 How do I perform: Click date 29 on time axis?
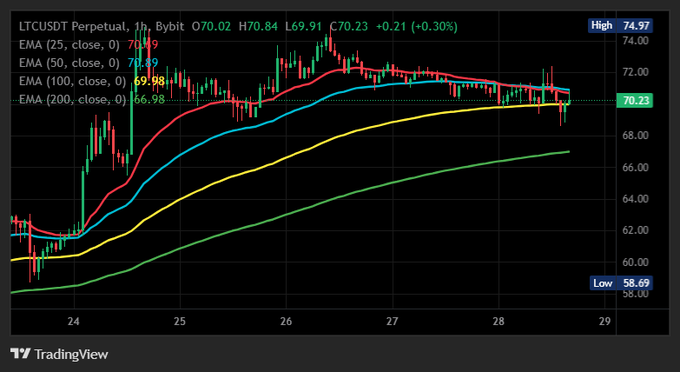click(x=605, y=322)
